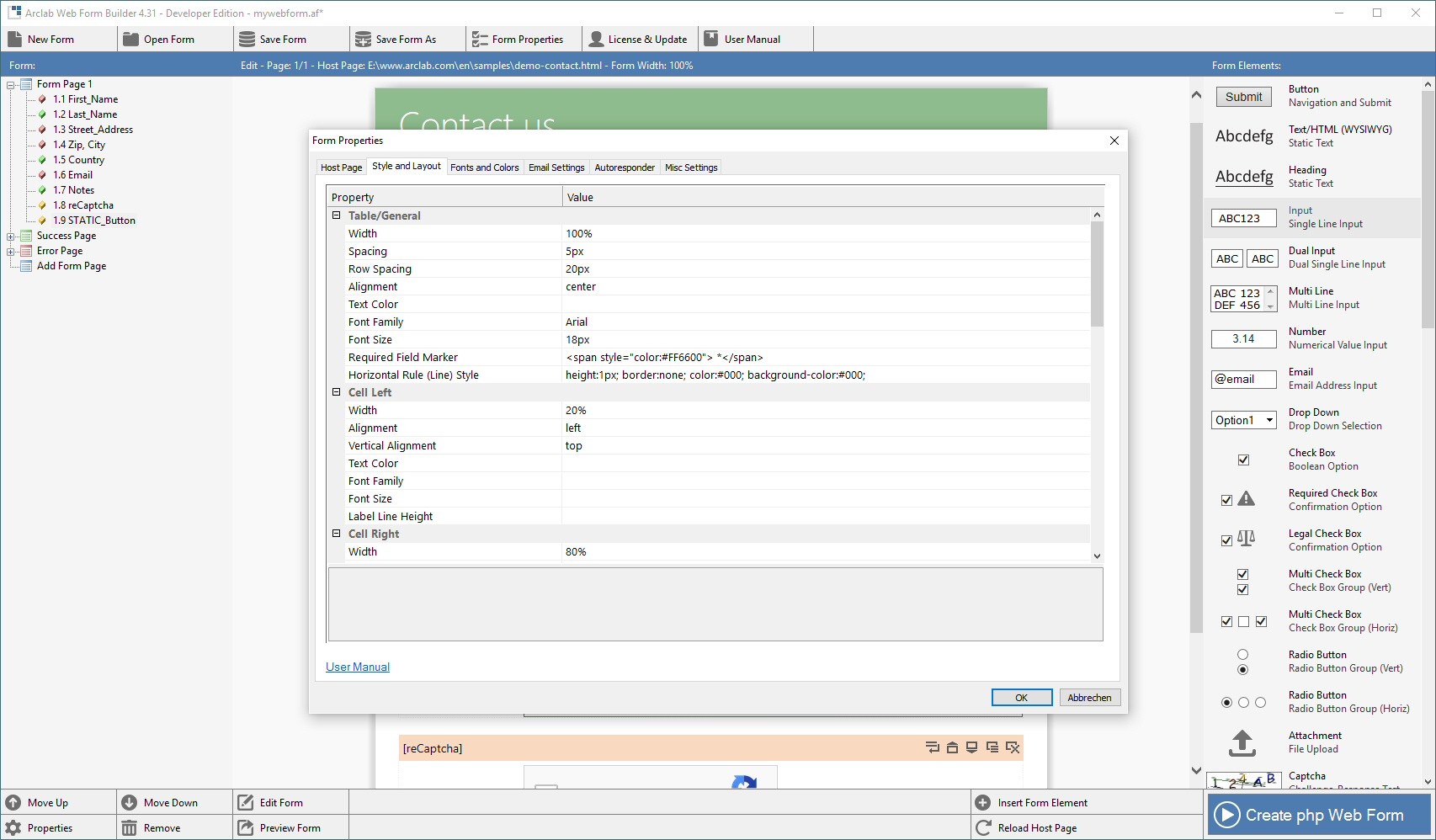Open the User Manual link in dialog
The height and width of the screenshot is (840, 1436).
coord(358,667)
